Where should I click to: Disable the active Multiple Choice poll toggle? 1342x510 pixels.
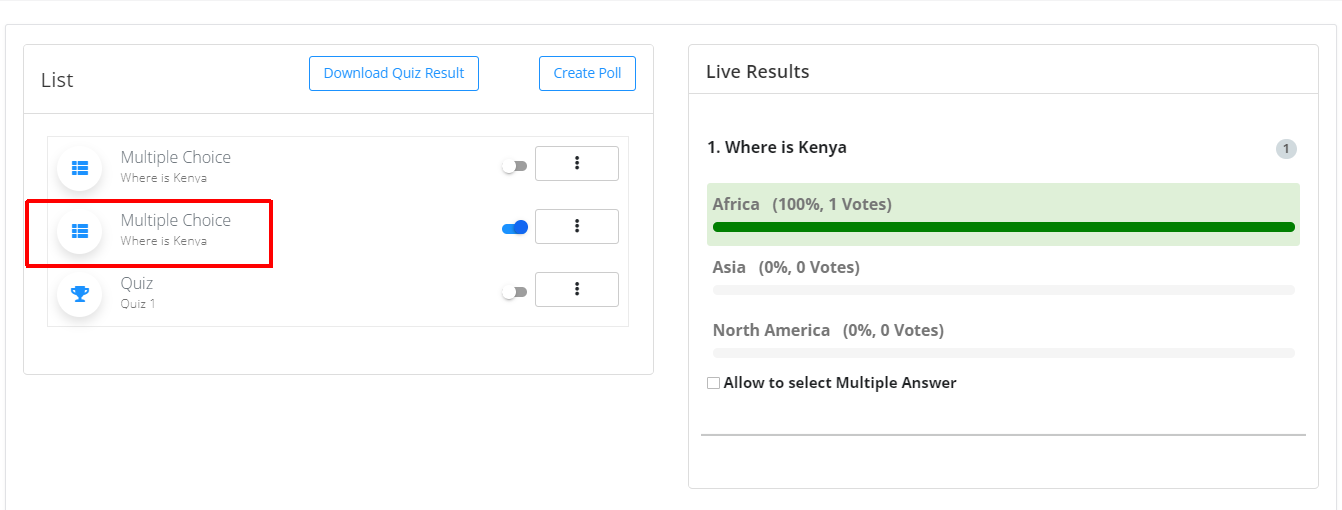click(514, 228)
